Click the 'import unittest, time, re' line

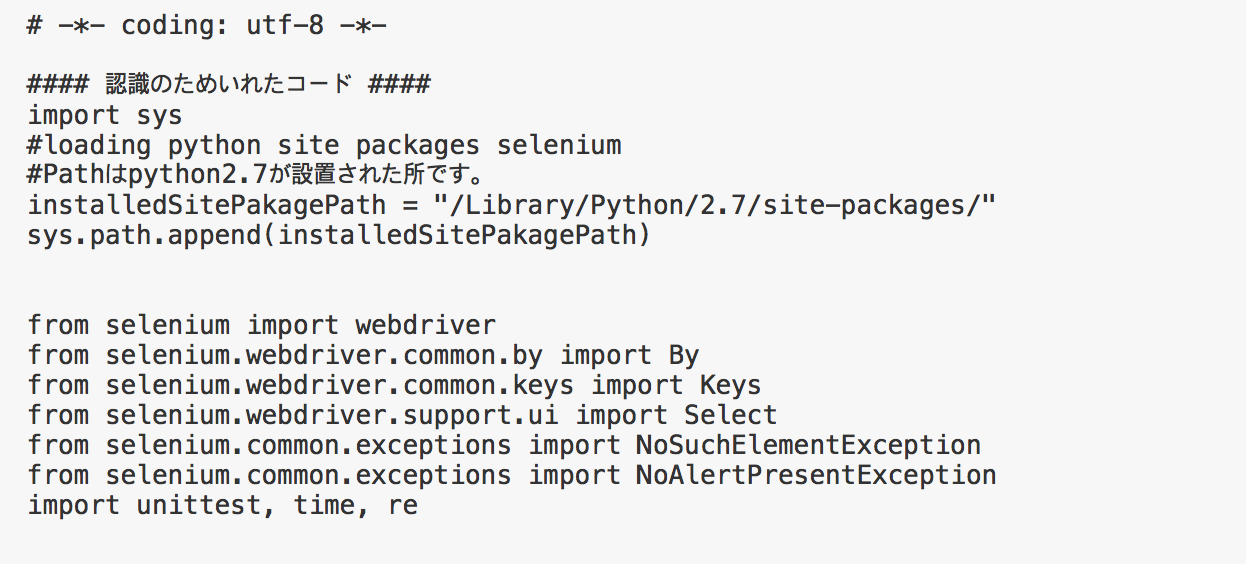click(x=222, y=505)
